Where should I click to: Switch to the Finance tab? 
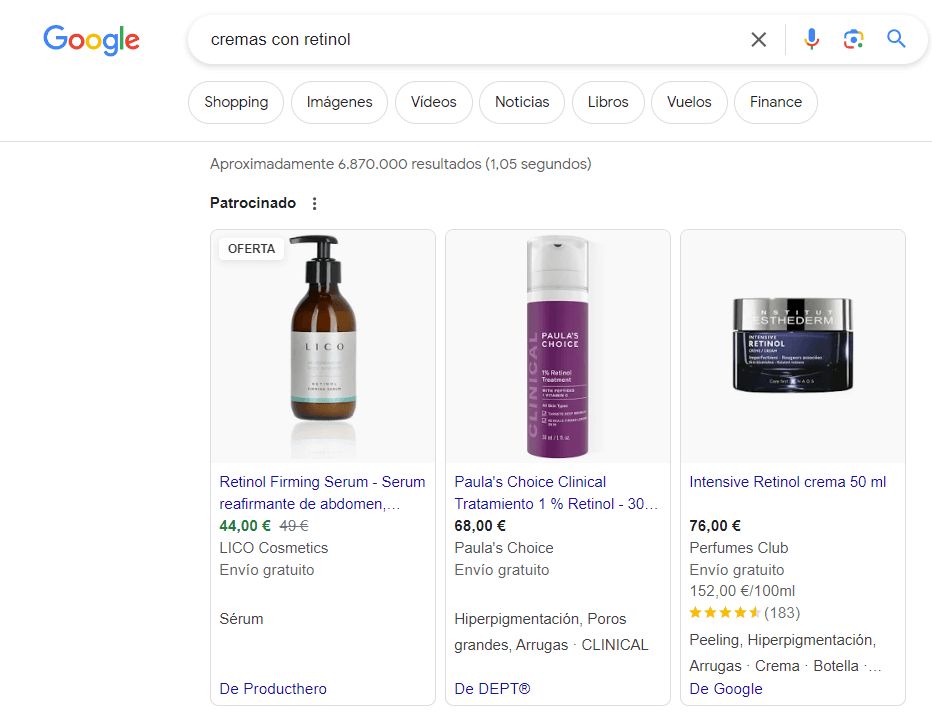click(776, 102)
